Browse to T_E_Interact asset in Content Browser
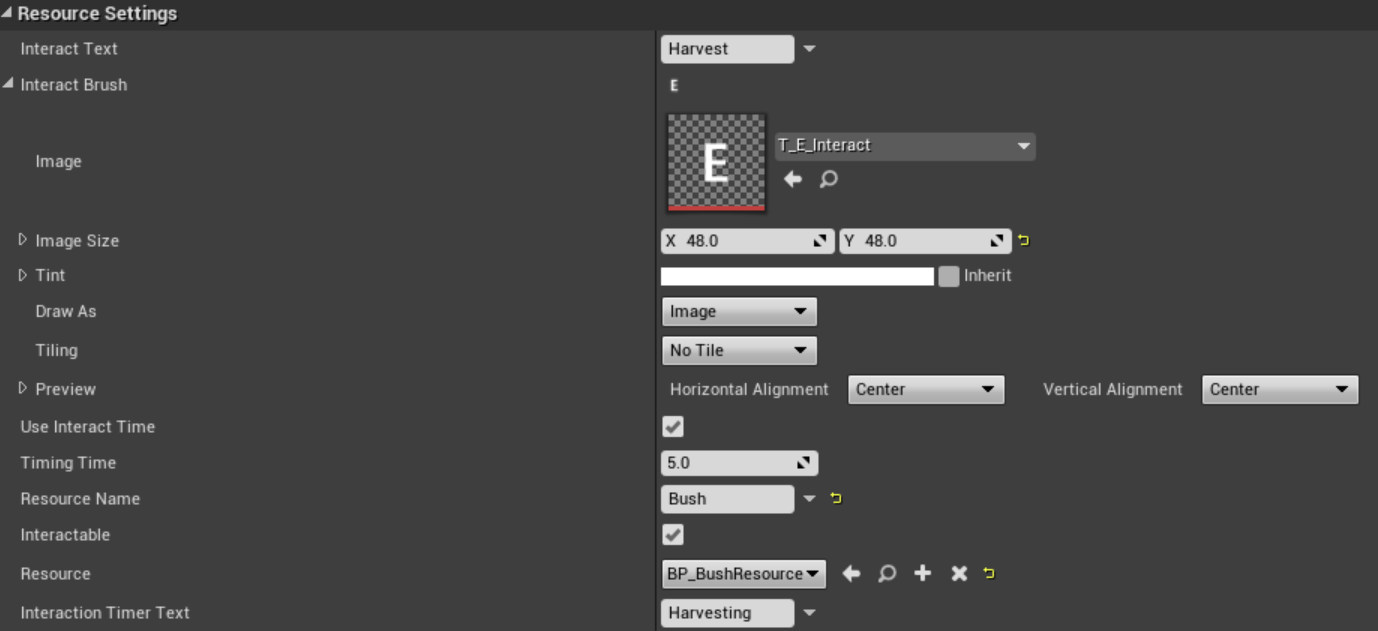This screenshot has height=631, width=1378. coord(828,179)
